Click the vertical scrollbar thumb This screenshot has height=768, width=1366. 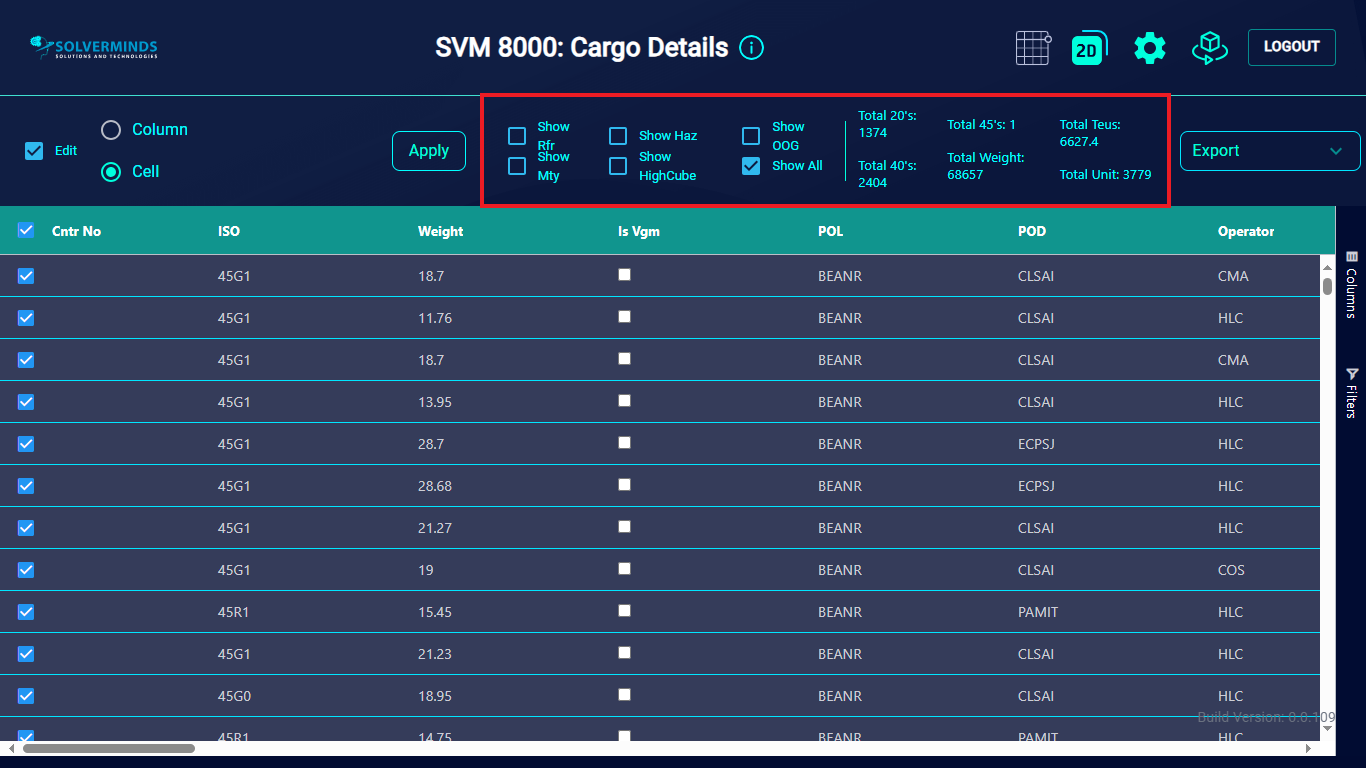click(x=1328, y=286)
